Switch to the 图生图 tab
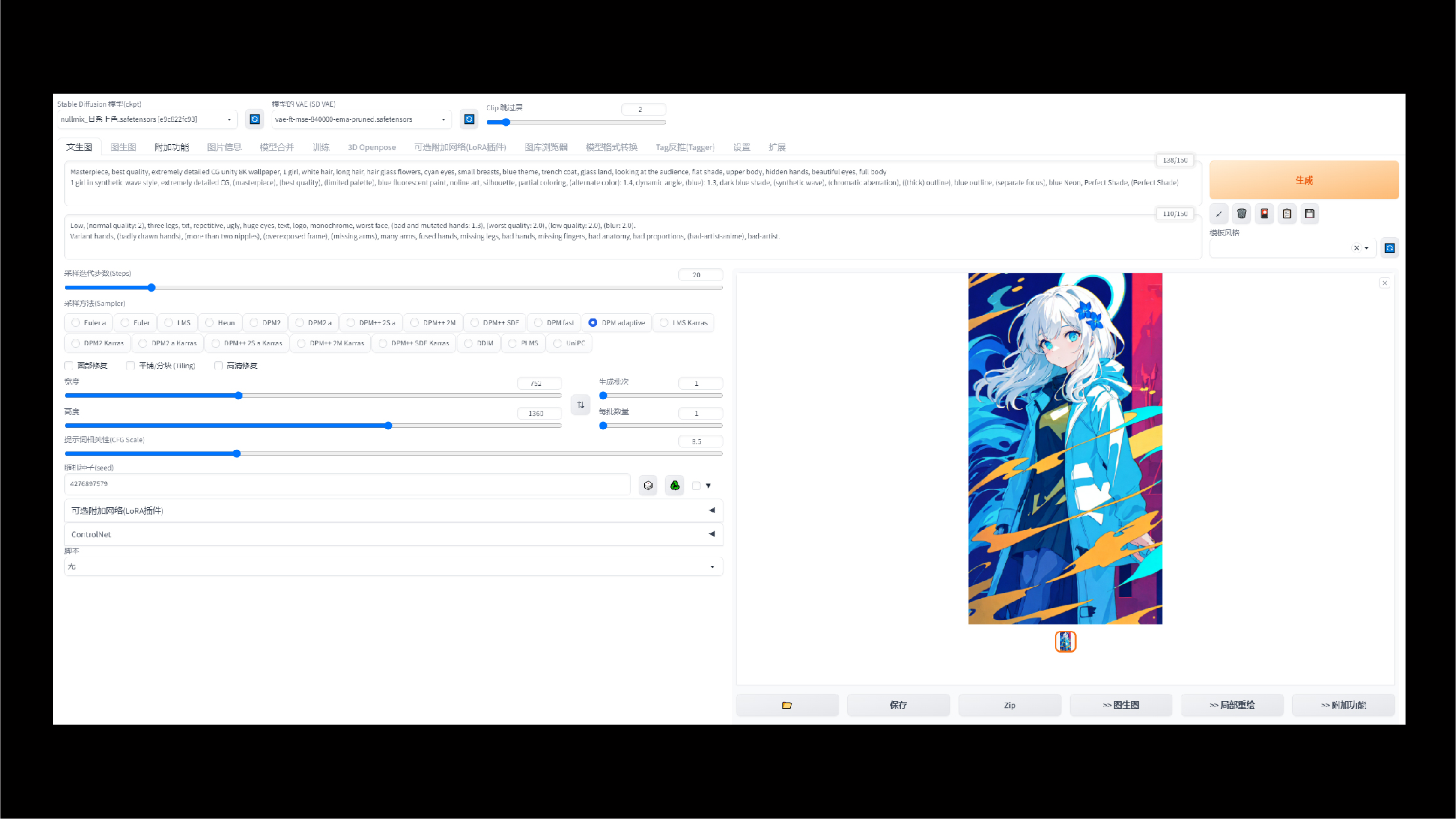This screenshot has width=1456, height=819. pyautogui.click(x=123, y=147)
